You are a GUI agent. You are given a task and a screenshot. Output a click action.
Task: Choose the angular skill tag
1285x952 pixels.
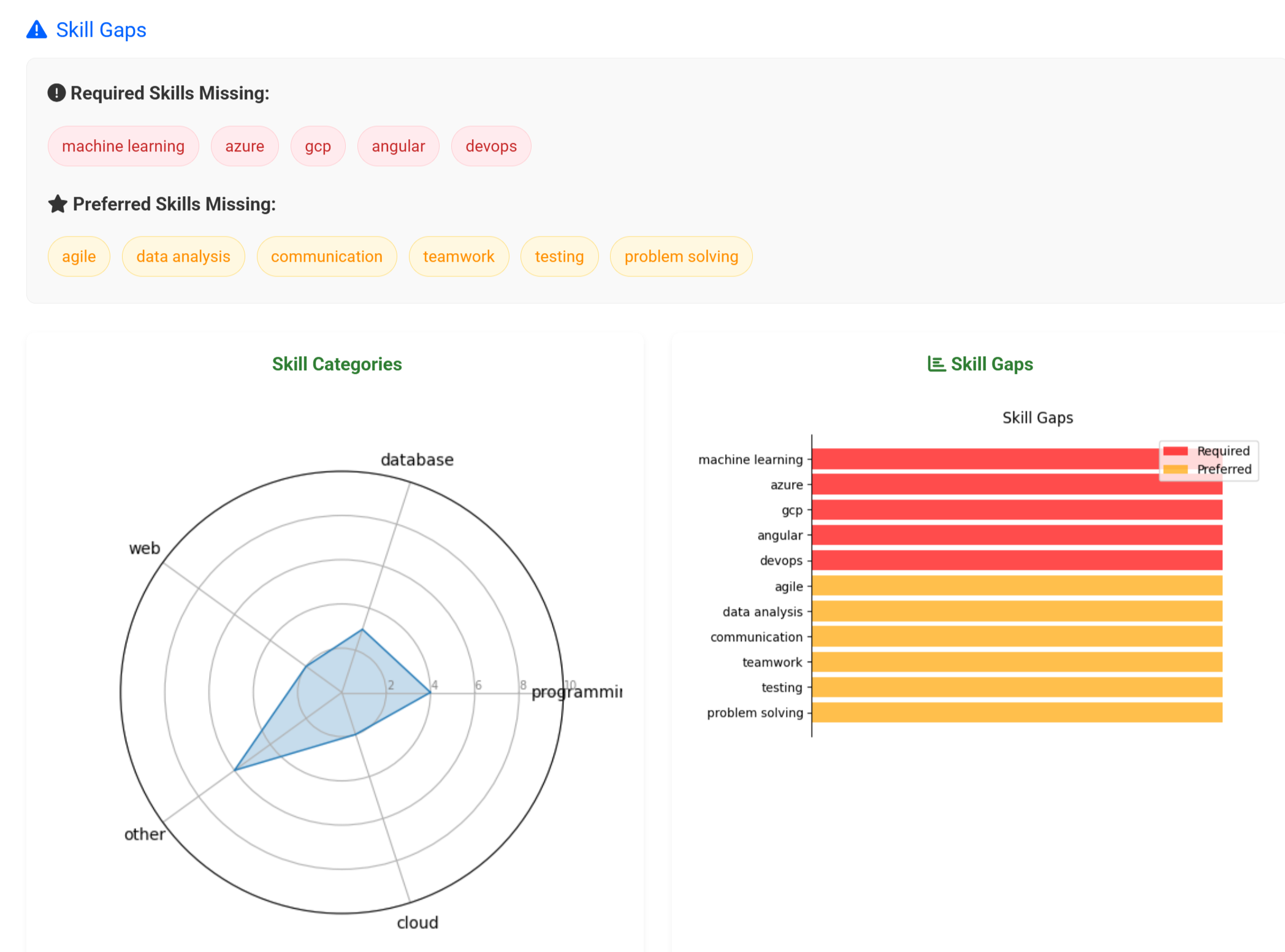pyautogui.click(x=398, y=146)
